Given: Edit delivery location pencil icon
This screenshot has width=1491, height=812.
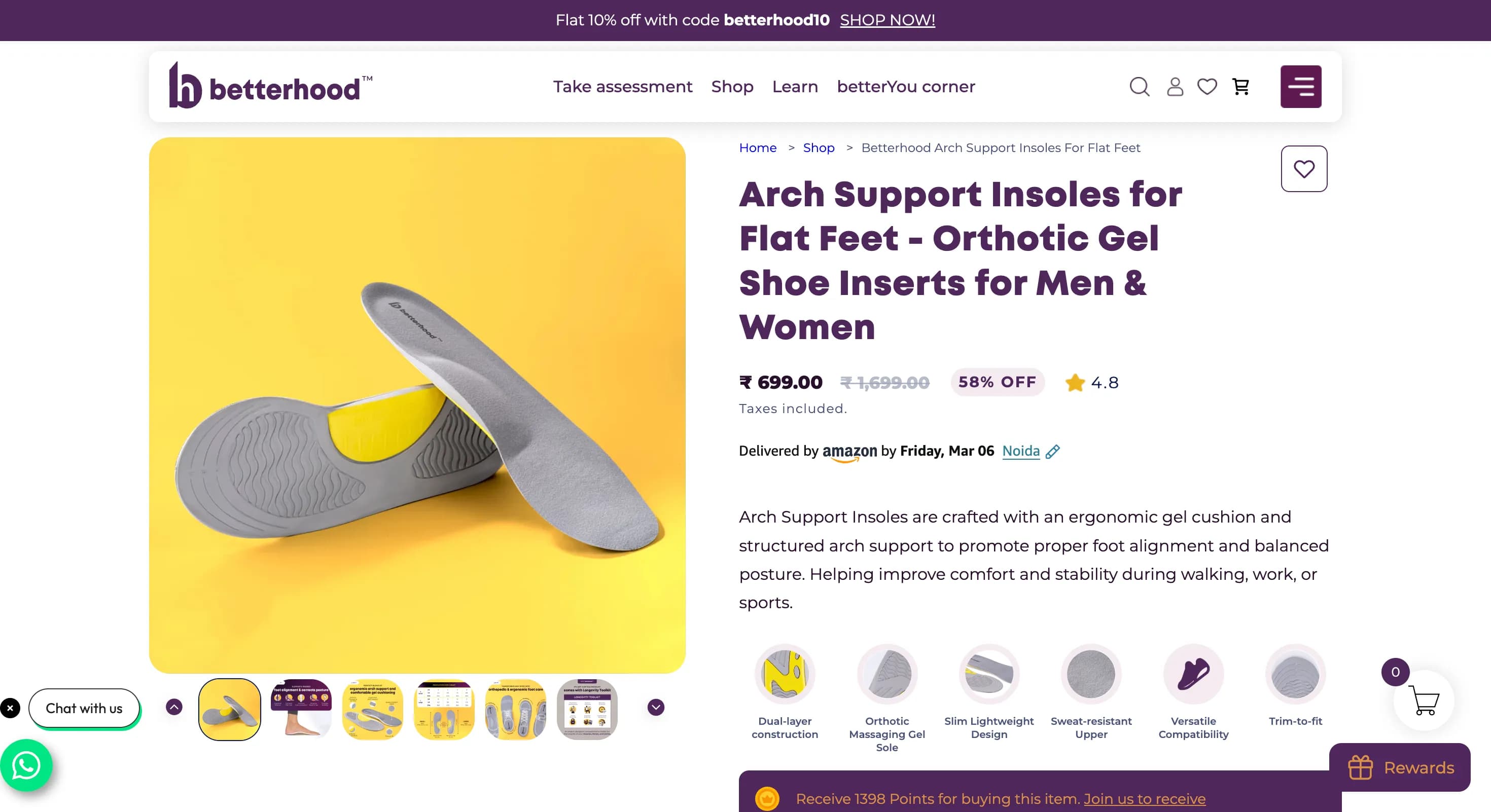Looking at the screenshot, I should tap(1053, 451).
